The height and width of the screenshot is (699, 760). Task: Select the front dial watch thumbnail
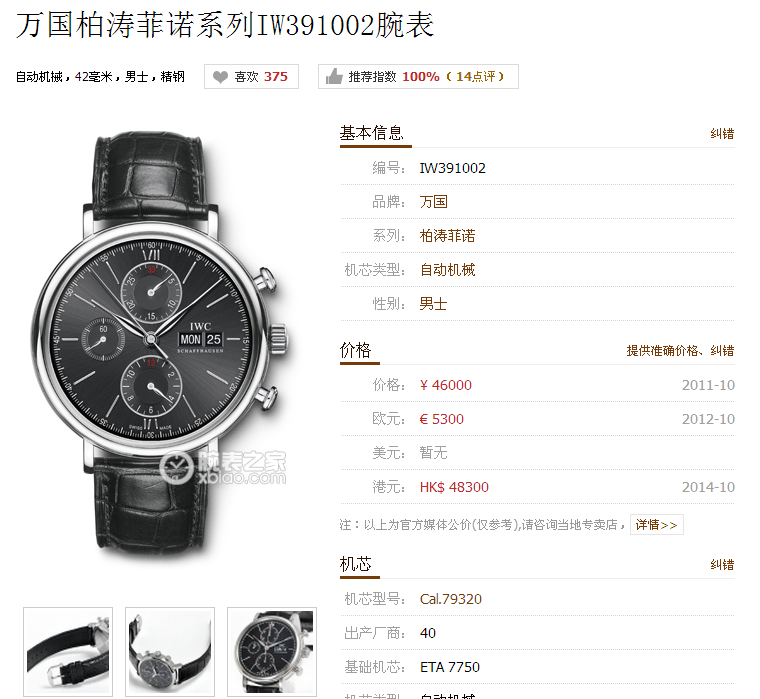272,652
